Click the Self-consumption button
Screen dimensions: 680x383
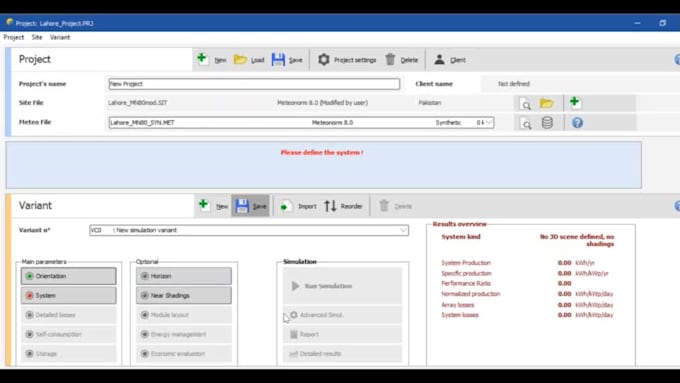coord(69,334)
